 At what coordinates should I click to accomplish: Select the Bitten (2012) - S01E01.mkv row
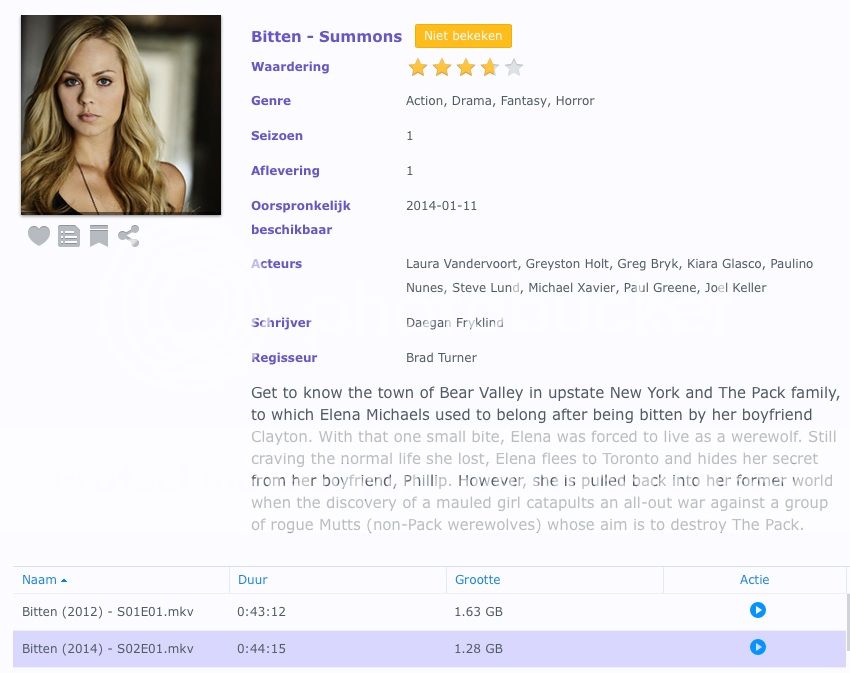pos(108,611)
